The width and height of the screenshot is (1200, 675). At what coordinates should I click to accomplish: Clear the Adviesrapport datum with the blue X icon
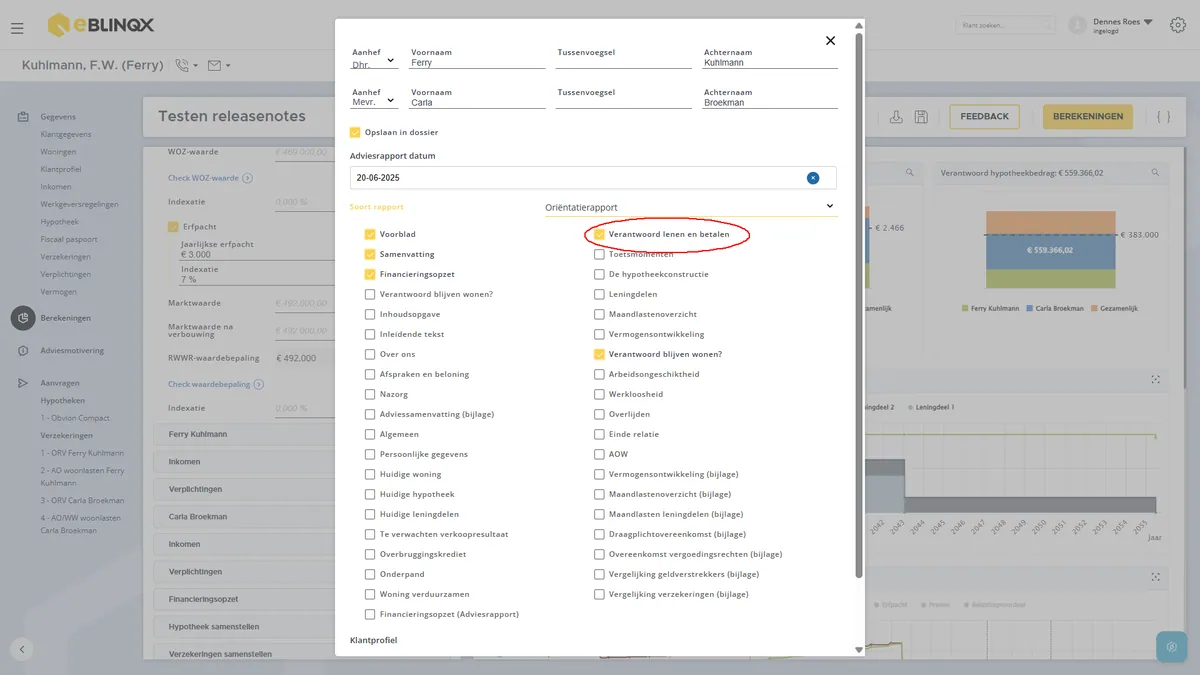point(813,178)
